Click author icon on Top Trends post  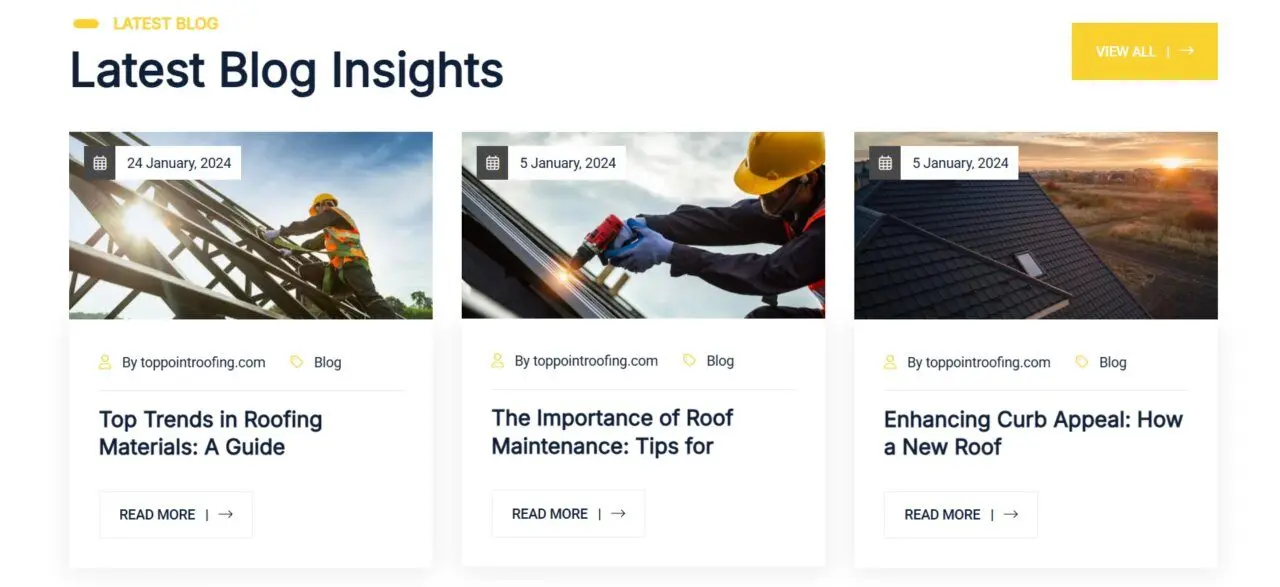click(x=105, y=362)
